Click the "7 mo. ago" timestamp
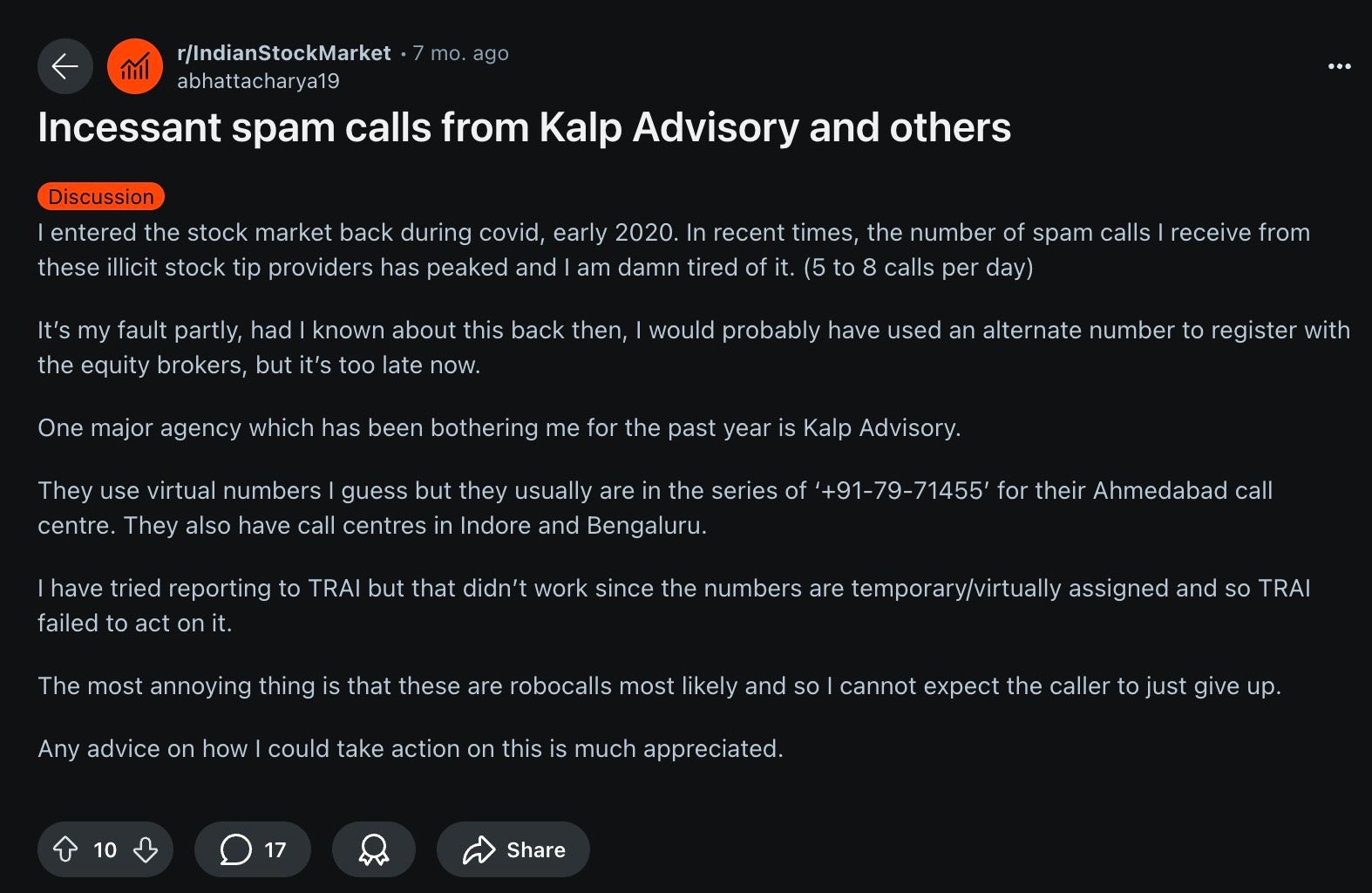 tap(460, 53)
